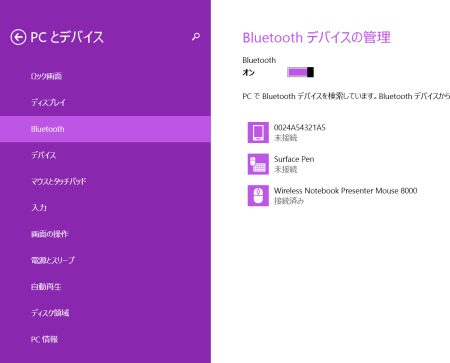This screenshot has height=363, width=450.
Task: Go back using the circled arrow icon
Action: coord(18,37)
